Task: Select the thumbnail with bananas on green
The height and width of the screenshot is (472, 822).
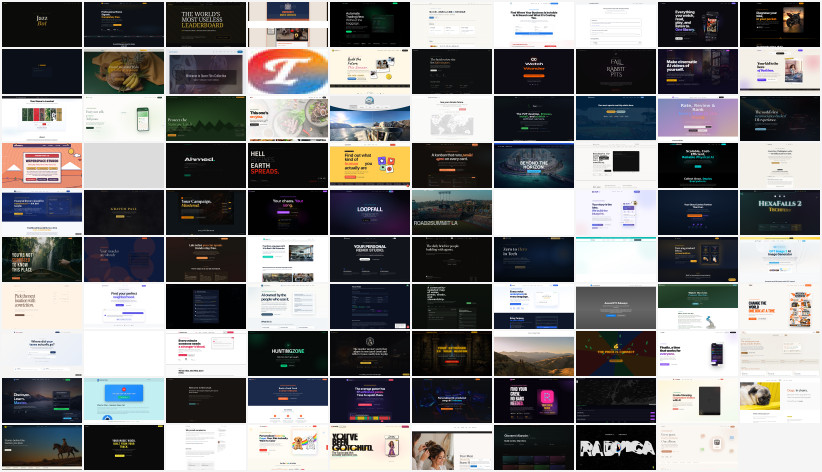Action: pyautogui.click(x=124, y=72)
